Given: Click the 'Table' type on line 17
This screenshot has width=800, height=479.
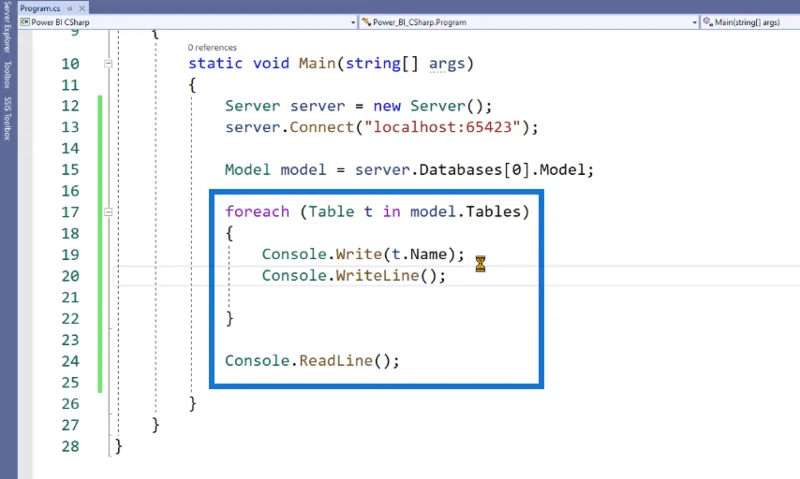Looking at the screenshot, I should coord(331,212).
